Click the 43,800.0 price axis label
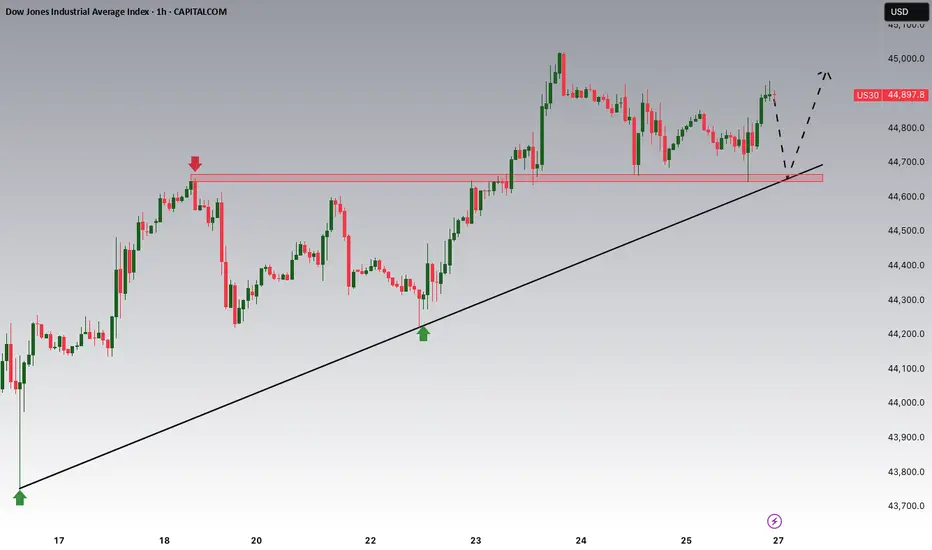 (x=906, y=472)
